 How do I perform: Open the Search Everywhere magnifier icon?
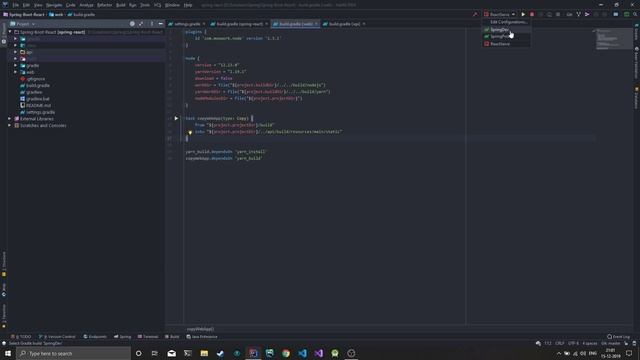pos(635,14)
